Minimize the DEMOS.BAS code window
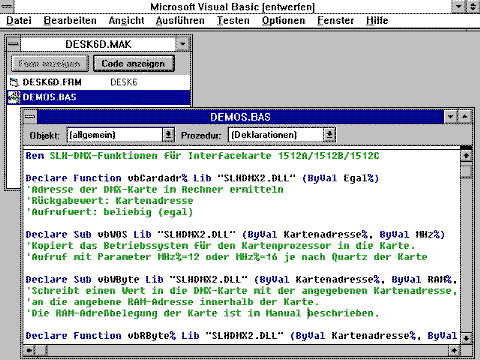 [451, 117]
